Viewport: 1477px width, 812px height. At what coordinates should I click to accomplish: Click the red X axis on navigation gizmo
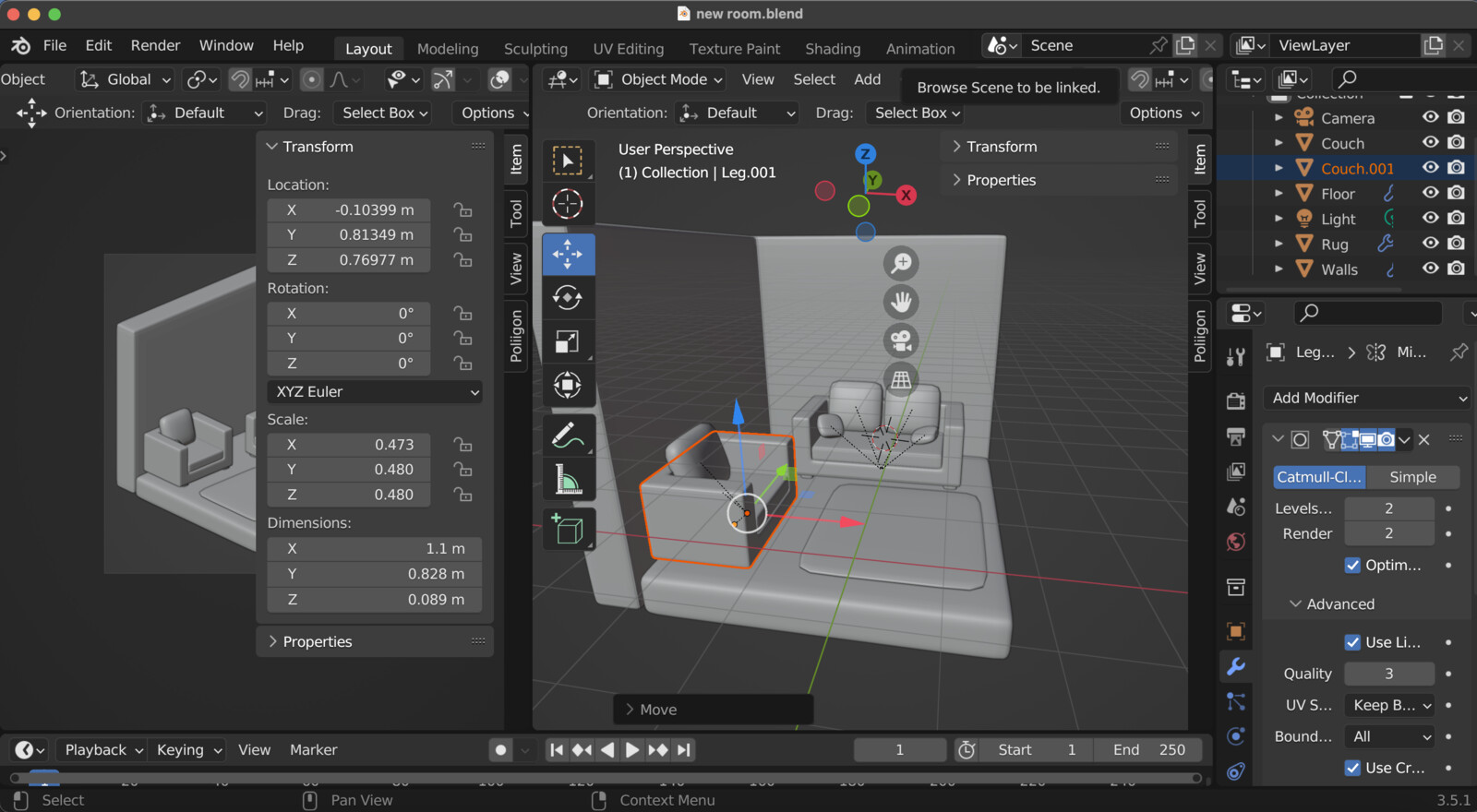[x=907, y=195]
